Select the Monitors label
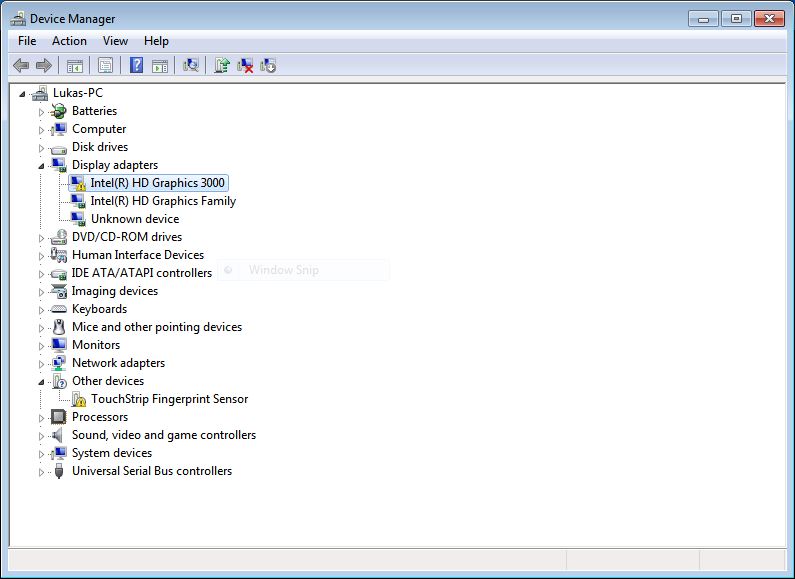Viewport: 795px width, 579px height. click(96, 345)
